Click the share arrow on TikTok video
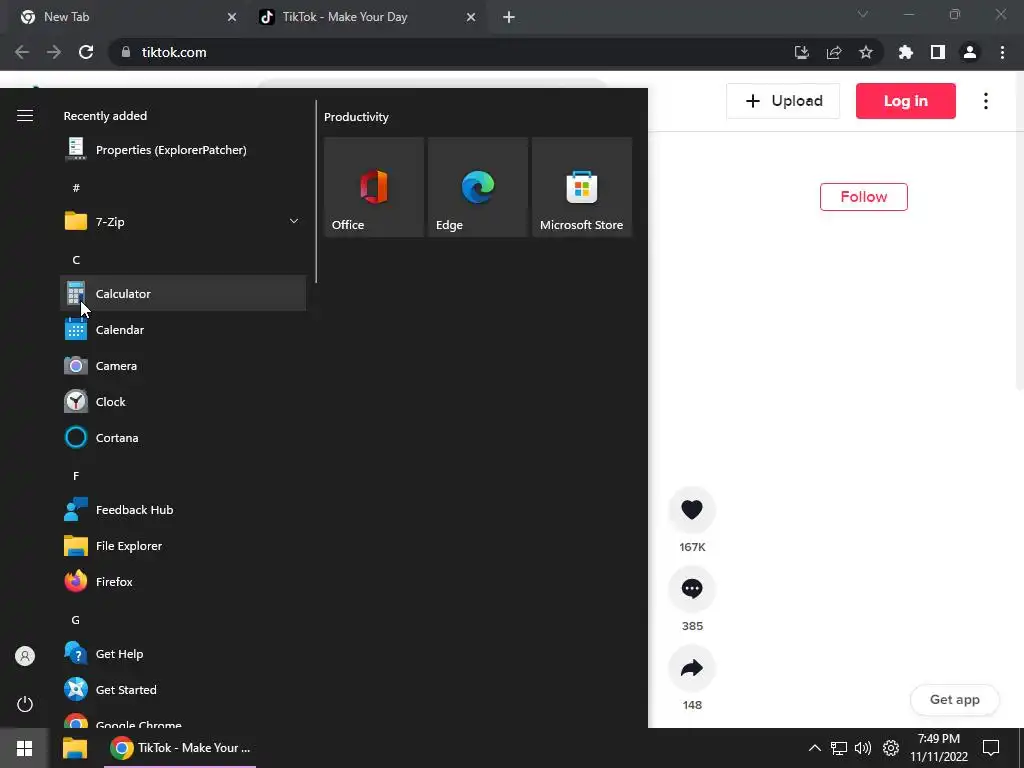 tap(692, 667)
